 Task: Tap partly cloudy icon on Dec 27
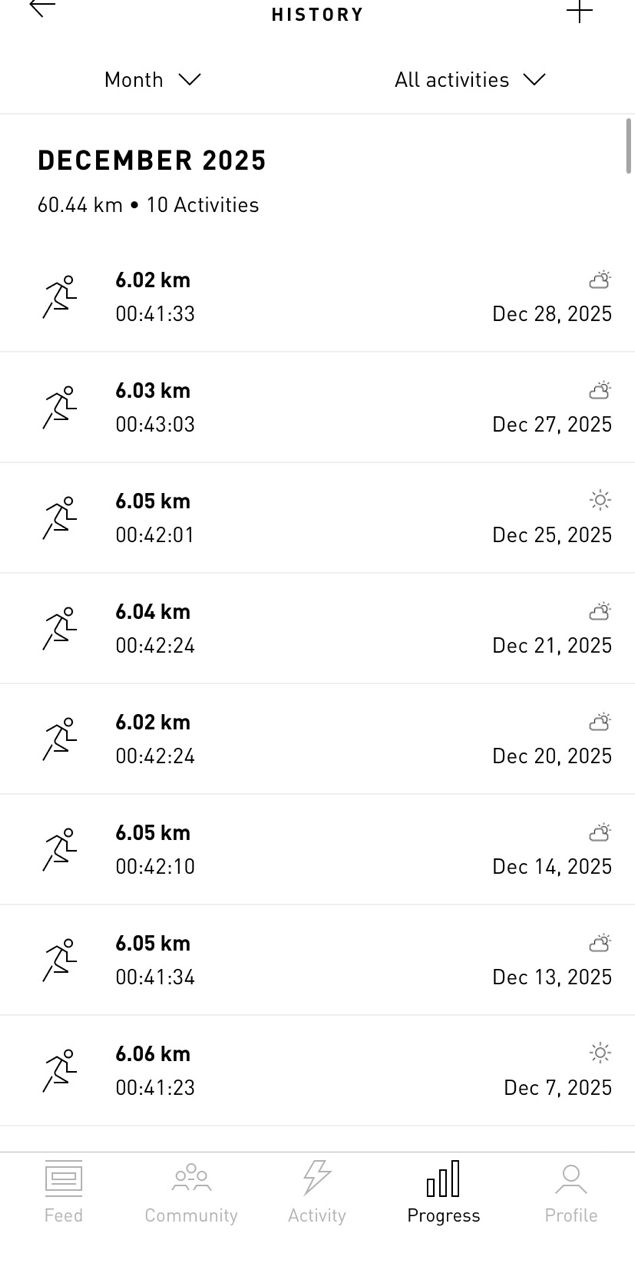coord(600,389)
